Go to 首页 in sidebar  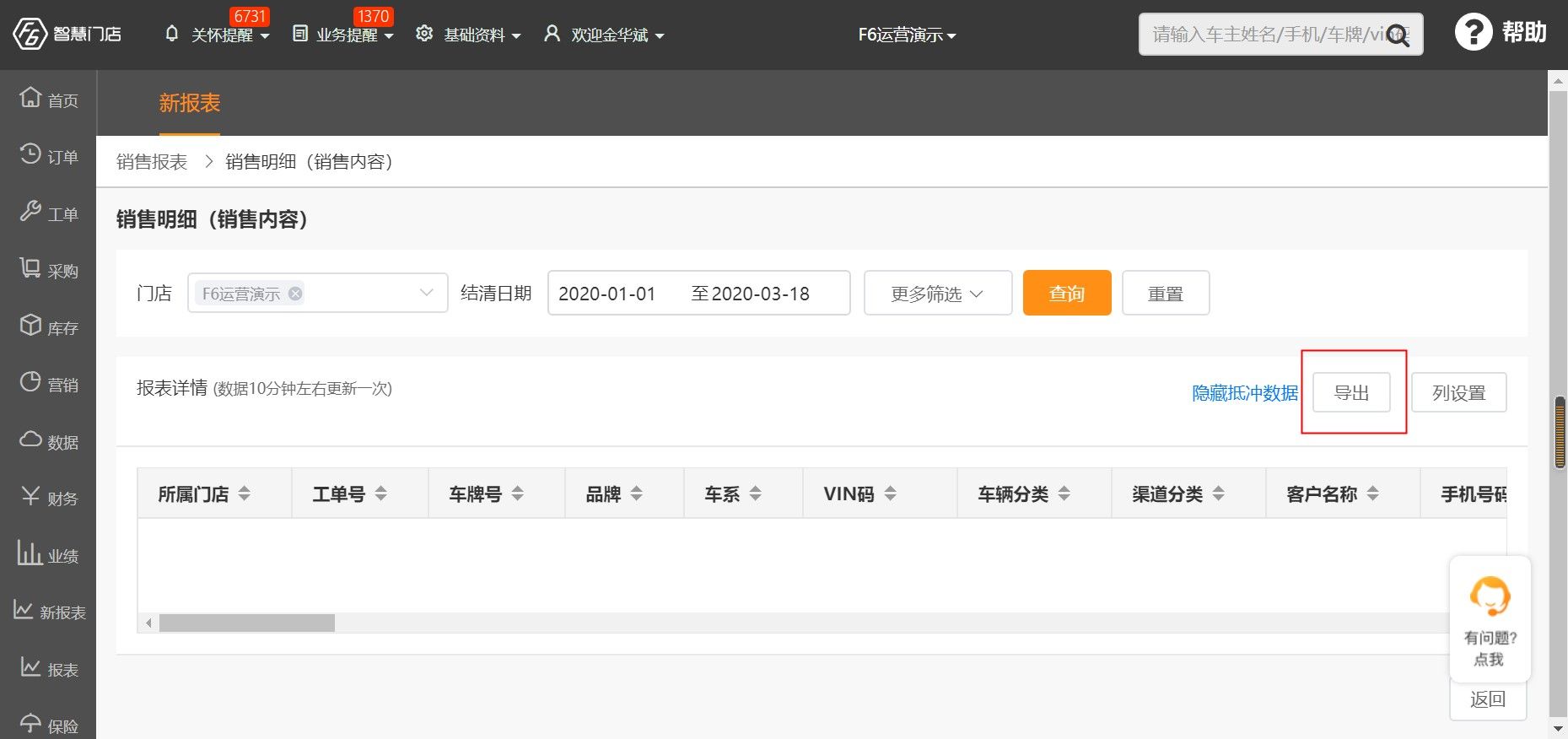[x=48, y=100]
